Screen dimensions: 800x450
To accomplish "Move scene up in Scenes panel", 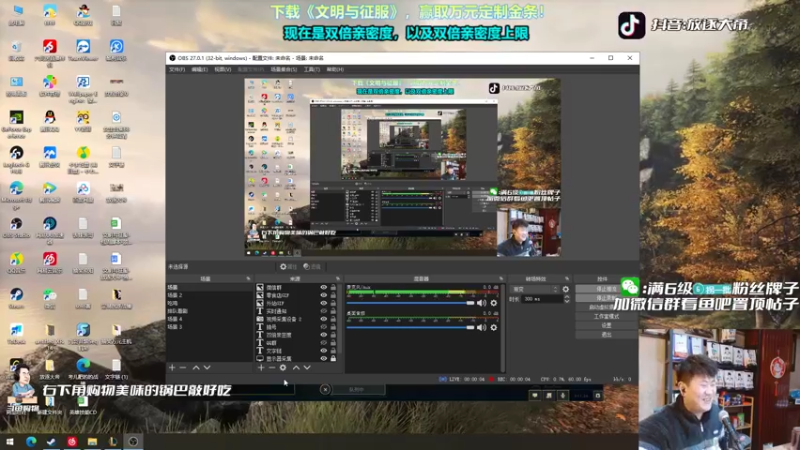I will point(196,367).
